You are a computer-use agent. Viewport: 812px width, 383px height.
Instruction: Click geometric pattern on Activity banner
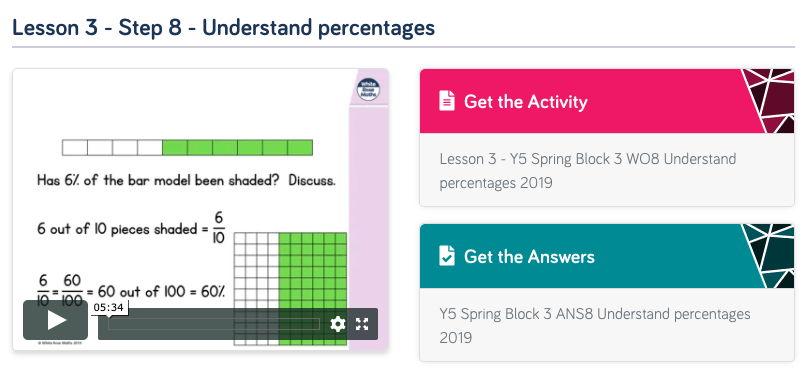point(768,101)
